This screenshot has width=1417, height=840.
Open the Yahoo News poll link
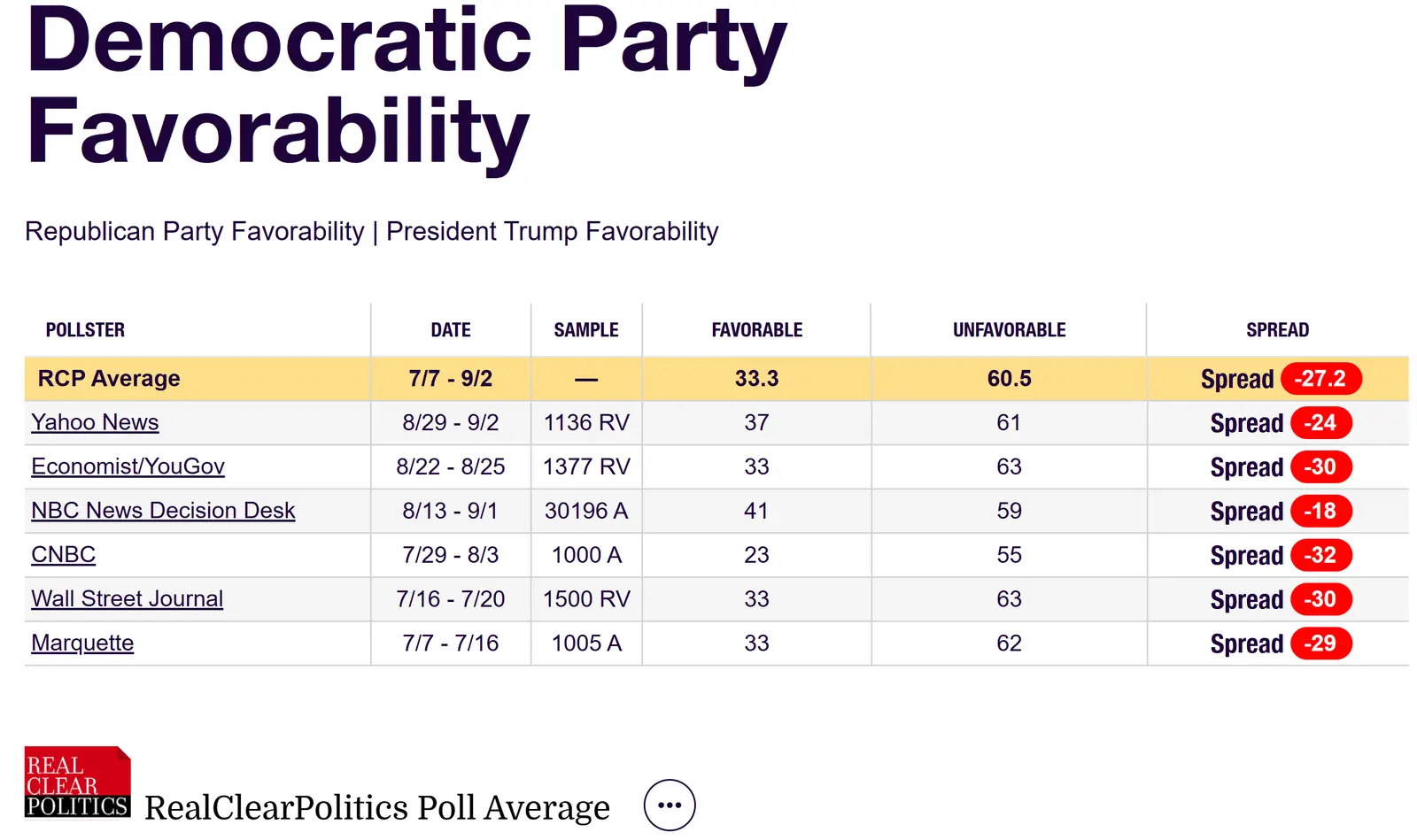click(95, 423)
